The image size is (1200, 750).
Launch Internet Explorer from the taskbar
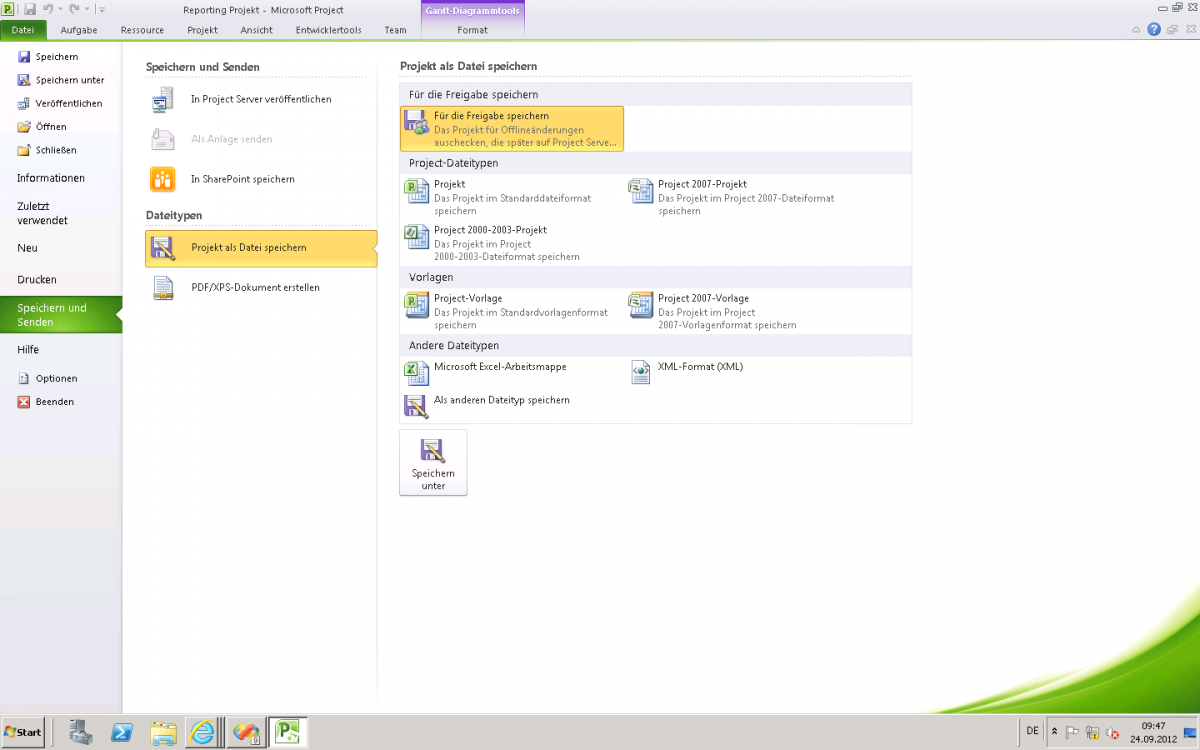203,732
